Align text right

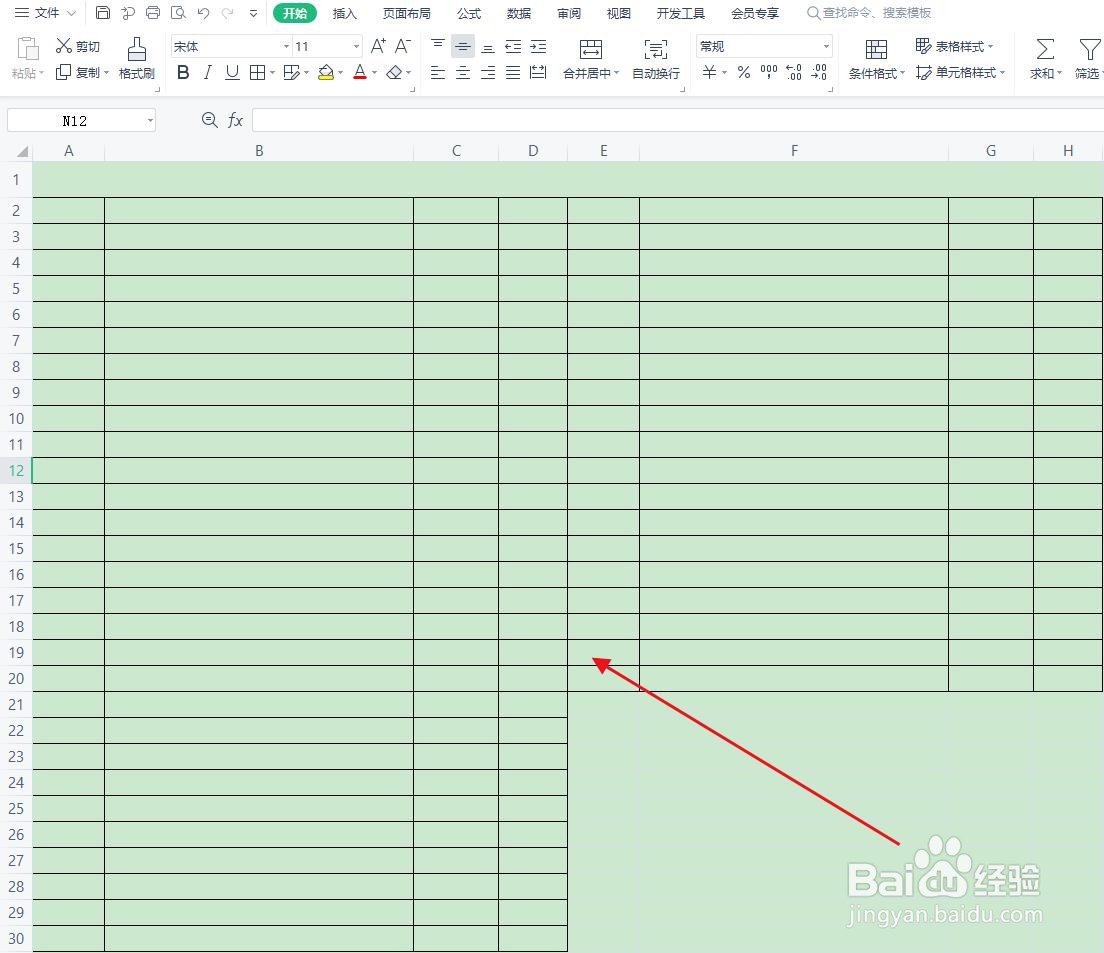(488, 72)
